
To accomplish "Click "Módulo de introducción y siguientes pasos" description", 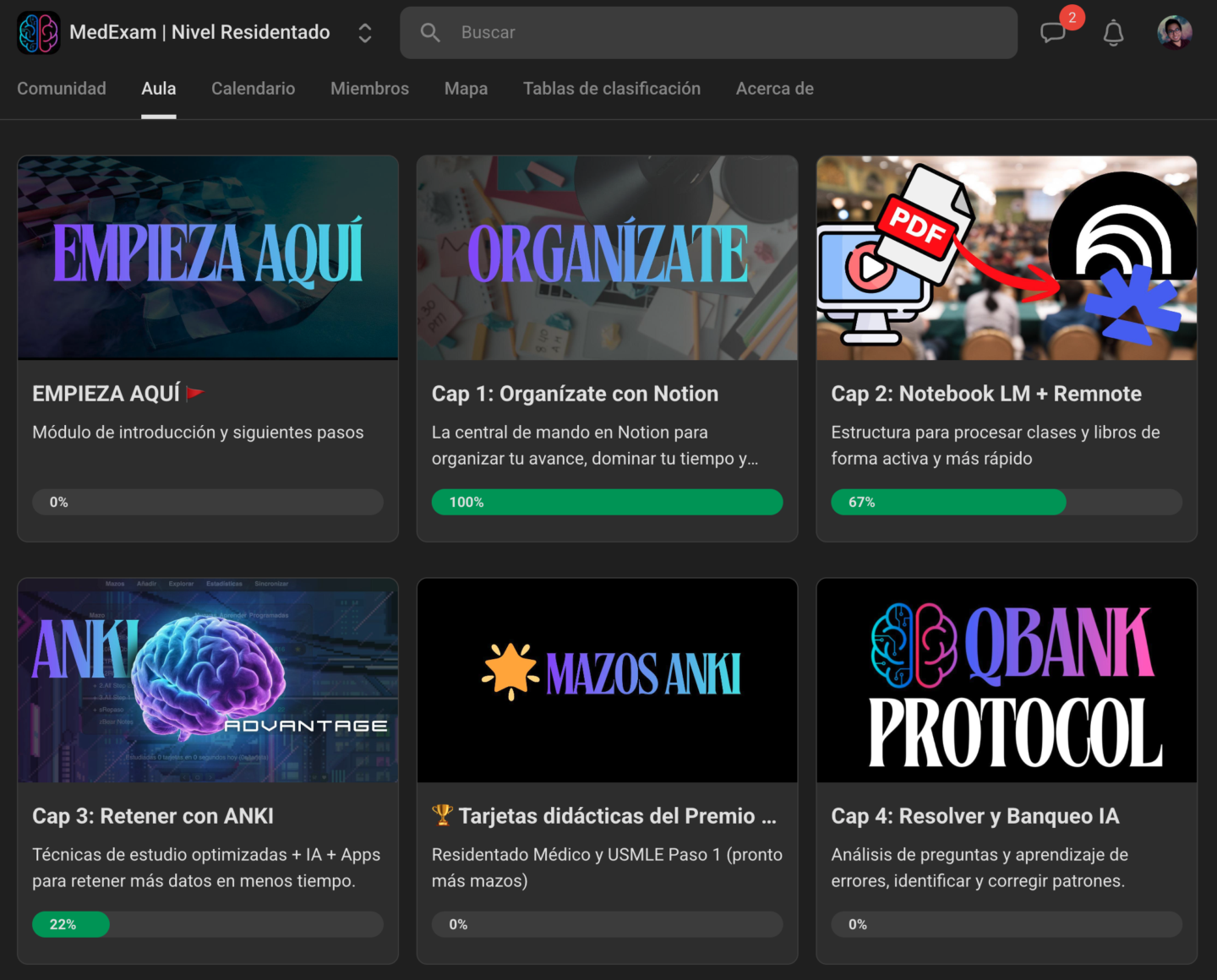I will [198, 433].
